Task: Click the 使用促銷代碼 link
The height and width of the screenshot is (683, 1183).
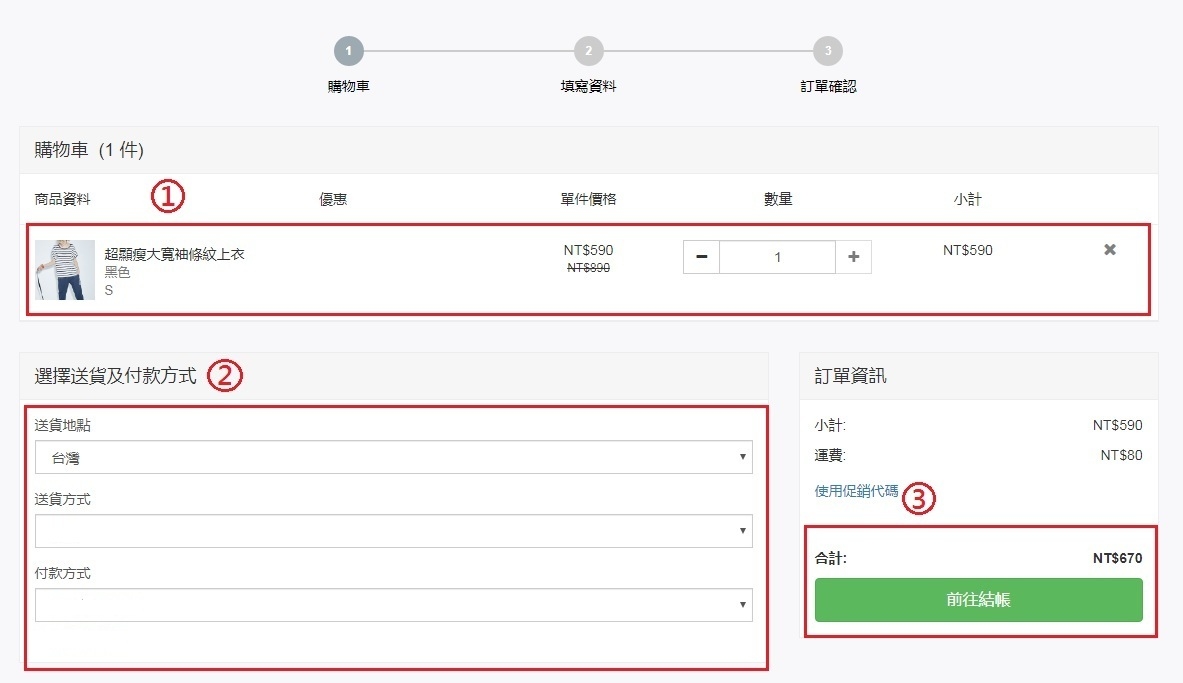Action: pyautogui.click(x=856, y=491)
